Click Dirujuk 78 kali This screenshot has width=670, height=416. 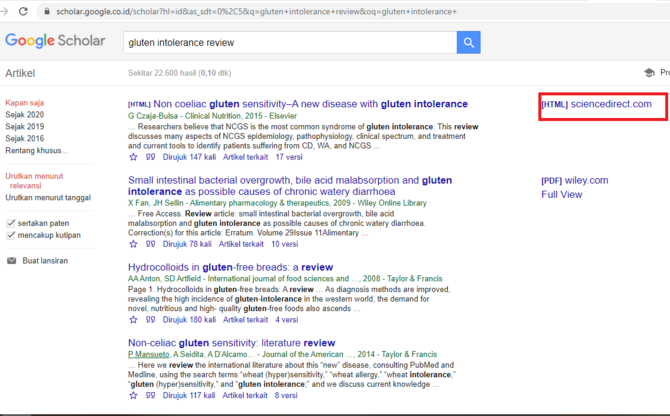[187, 244]
